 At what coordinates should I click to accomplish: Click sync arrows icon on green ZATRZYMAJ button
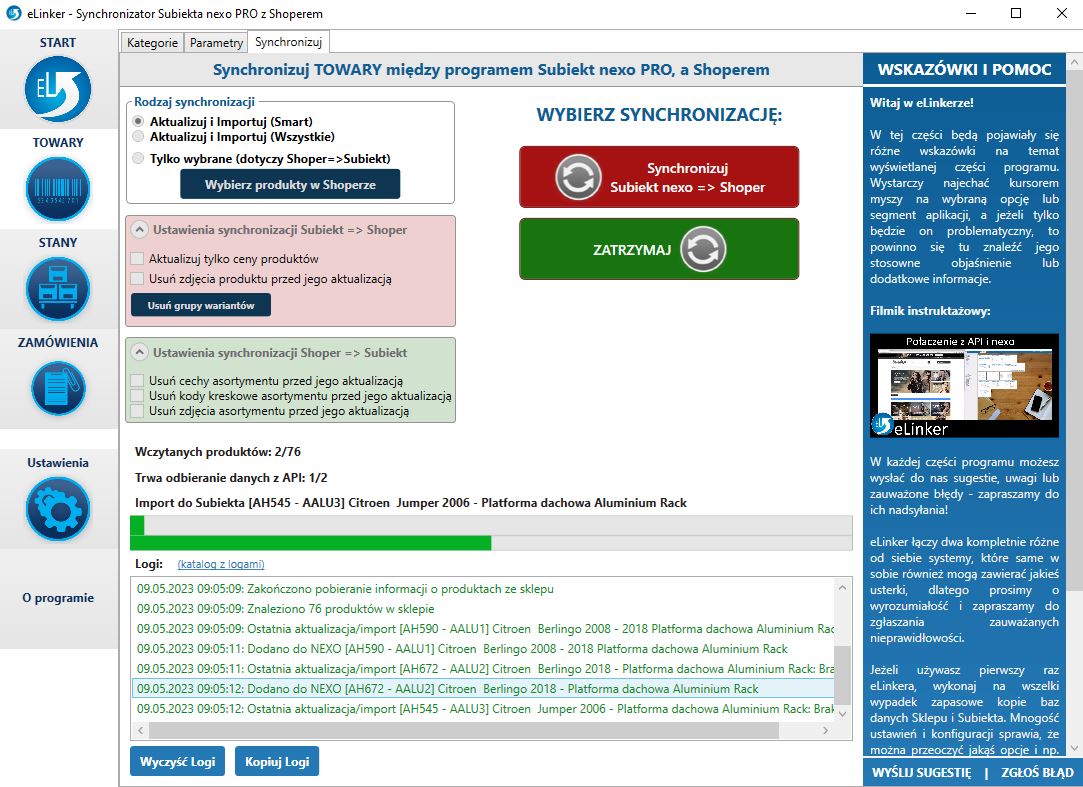tap(703, 249)
